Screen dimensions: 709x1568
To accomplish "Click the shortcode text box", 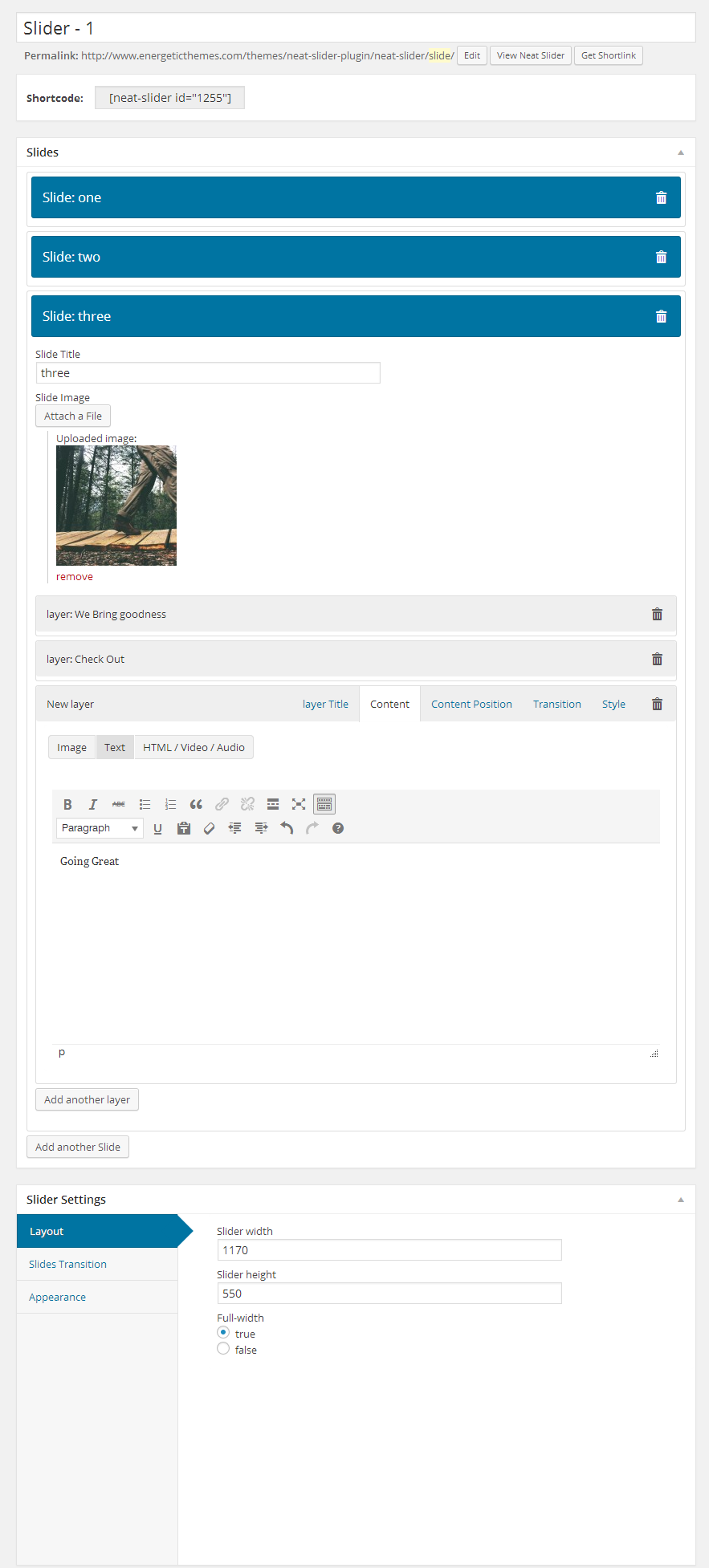I will tap(169, 98).
